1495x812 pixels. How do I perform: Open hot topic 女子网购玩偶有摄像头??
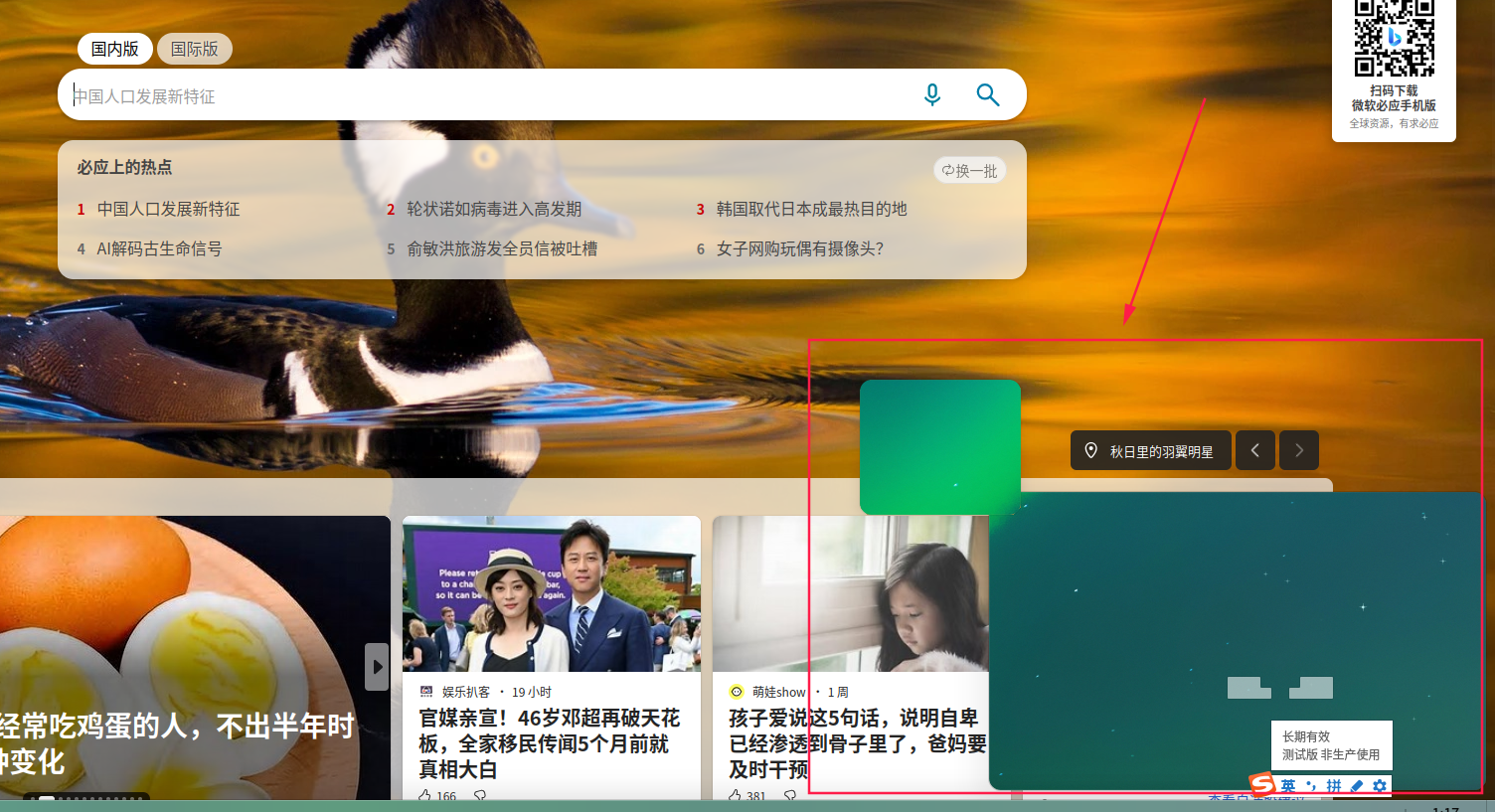point(800,248)
